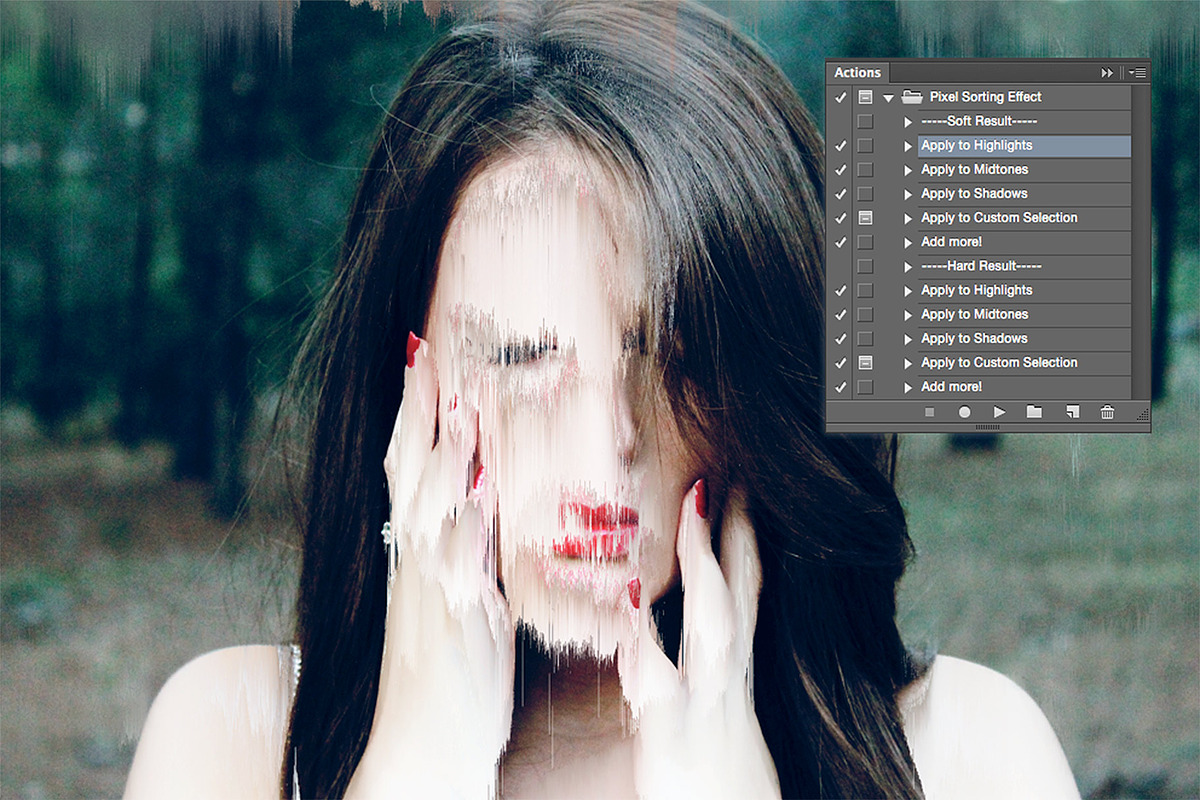Viewport: 1200px width, 800px height.
Task: Open the Actions panel flyout menu
Action: tap(1137, 72)
